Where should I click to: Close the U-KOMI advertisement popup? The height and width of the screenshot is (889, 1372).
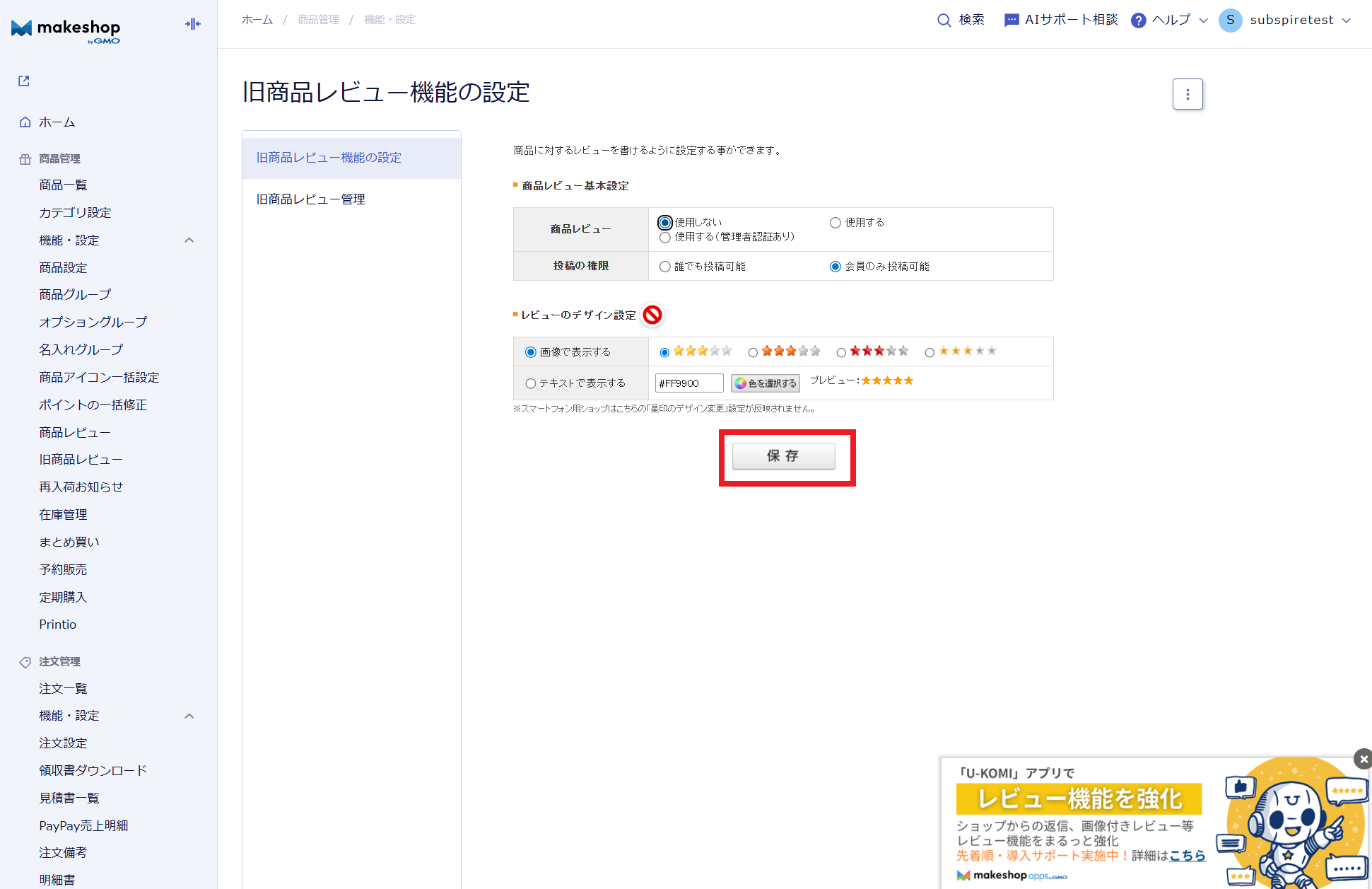coord(1363,759)
